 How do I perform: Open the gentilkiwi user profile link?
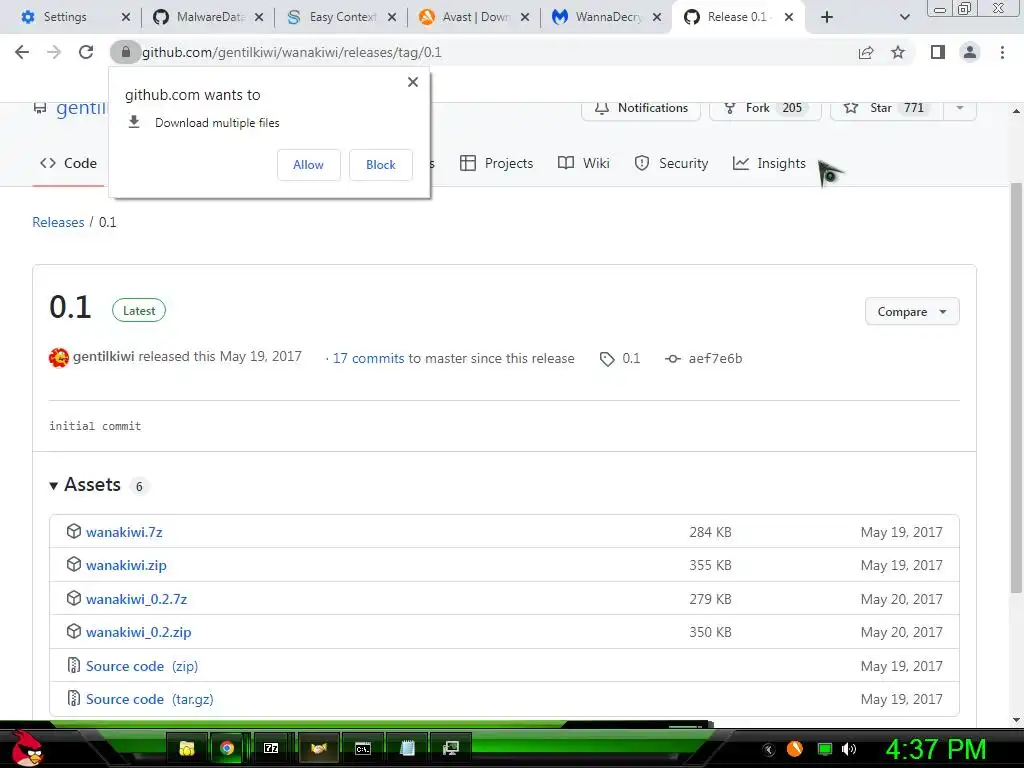pos(103,357)
